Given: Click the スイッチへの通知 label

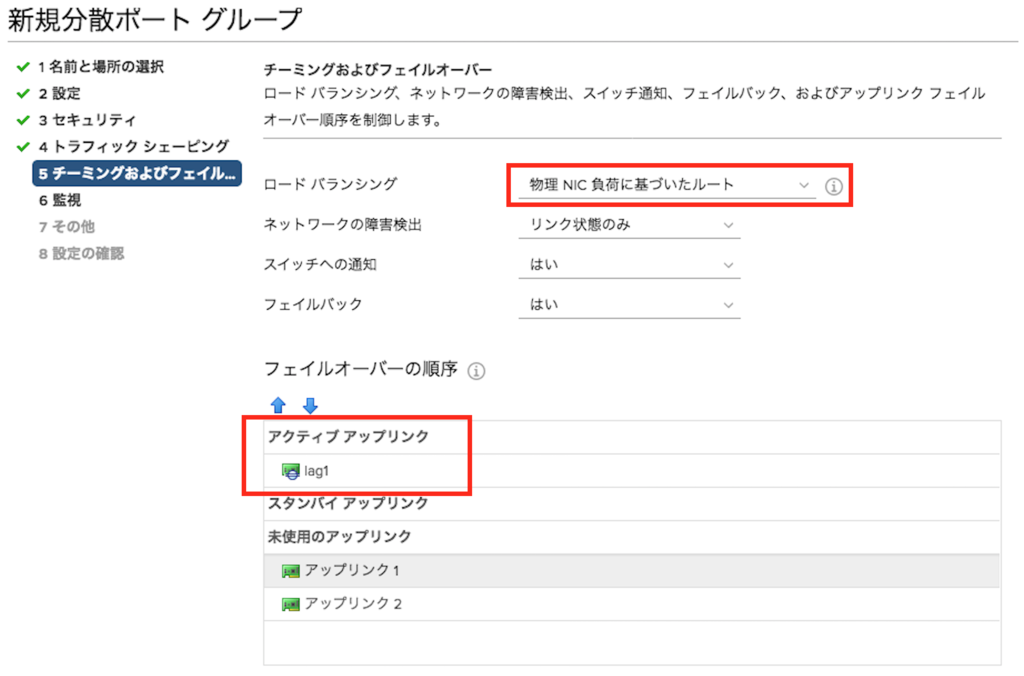Looking at the screenshot, I should click(x=320, y=265).
